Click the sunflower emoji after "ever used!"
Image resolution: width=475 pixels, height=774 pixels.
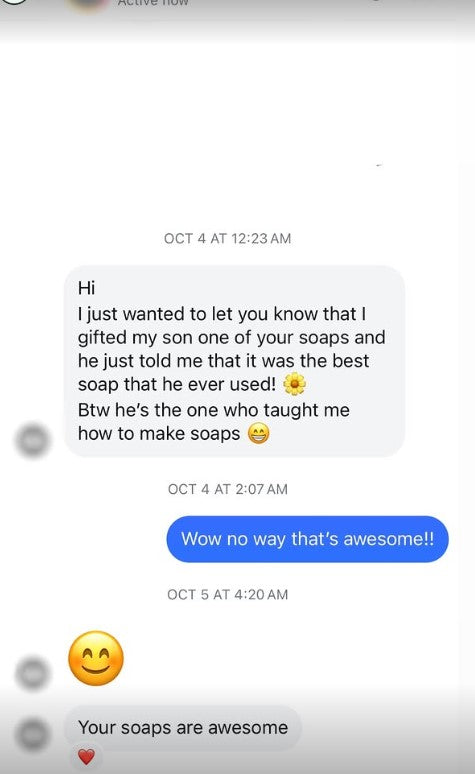294,384
